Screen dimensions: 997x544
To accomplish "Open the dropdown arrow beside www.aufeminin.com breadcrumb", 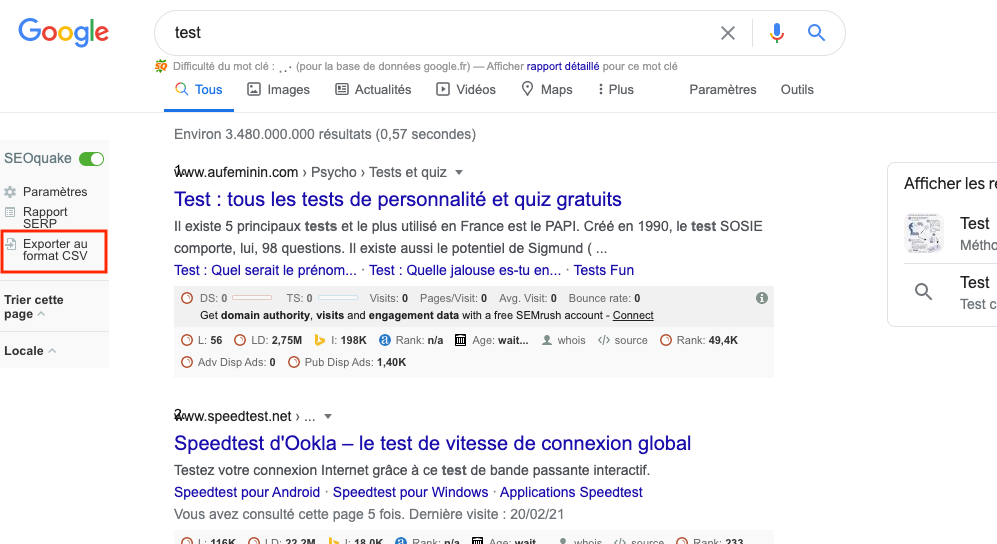I will (459, 172).
